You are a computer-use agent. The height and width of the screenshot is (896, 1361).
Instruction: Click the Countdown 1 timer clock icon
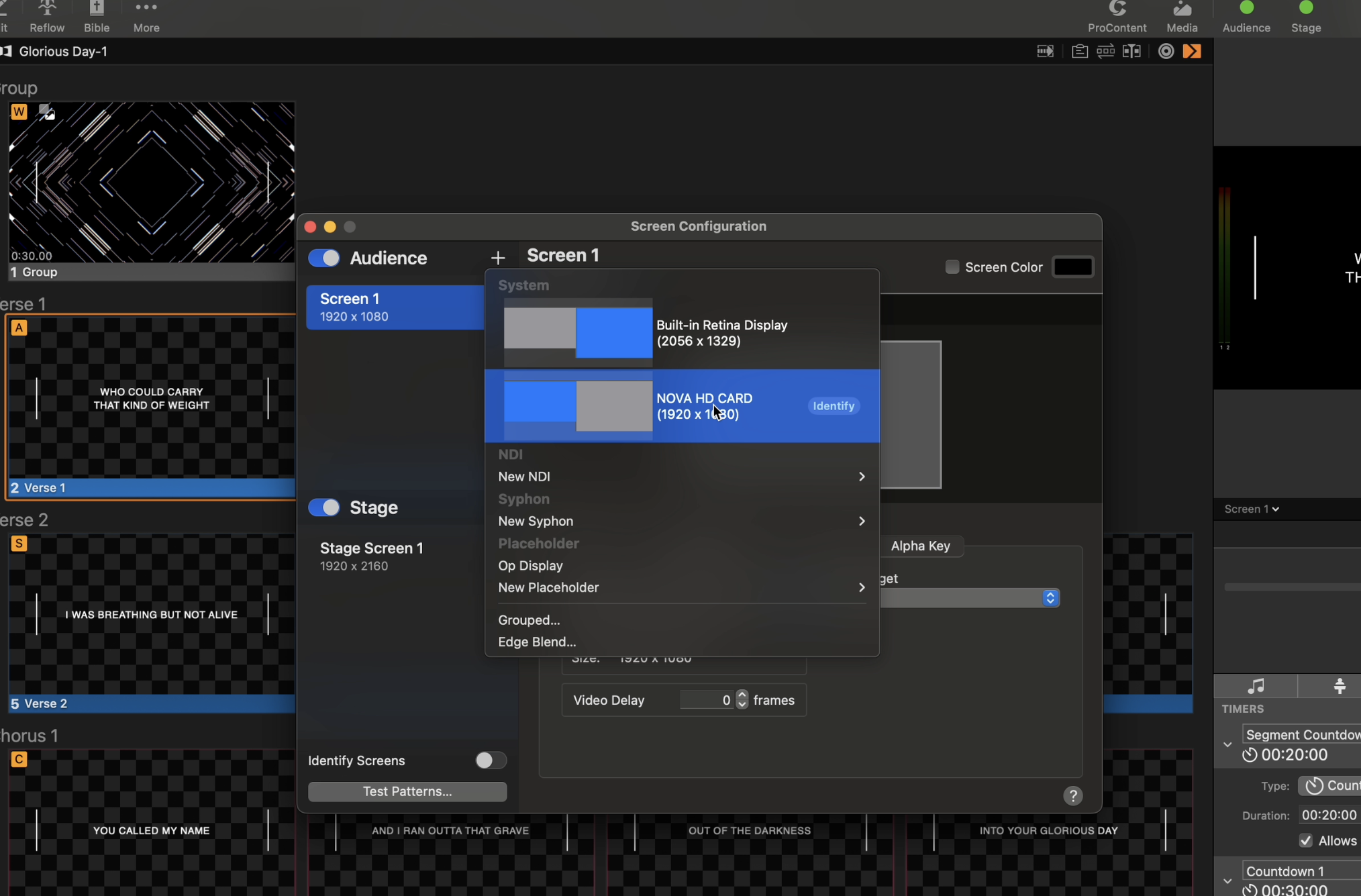[x=1250, y=890]
